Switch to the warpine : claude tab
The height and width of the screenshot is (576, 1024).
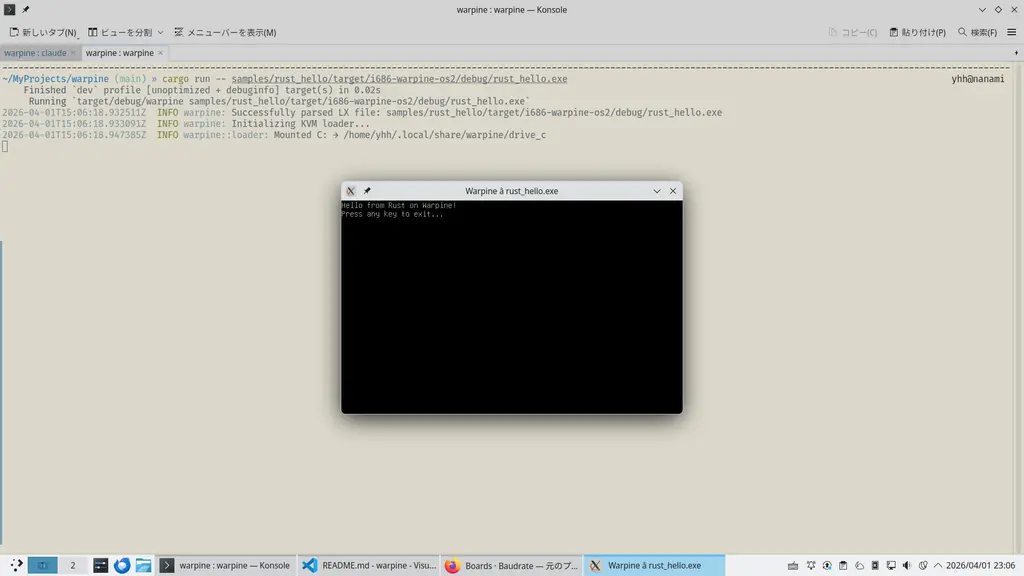pyautogui.click(x=35, y=53)
